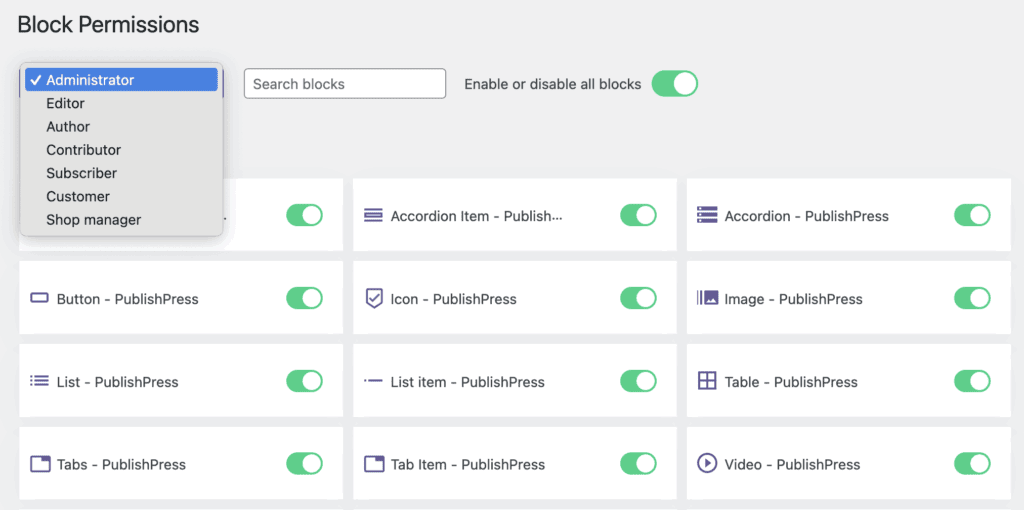Turn off the Tab Item - PublishPress toggle

(x=638, y=464)
